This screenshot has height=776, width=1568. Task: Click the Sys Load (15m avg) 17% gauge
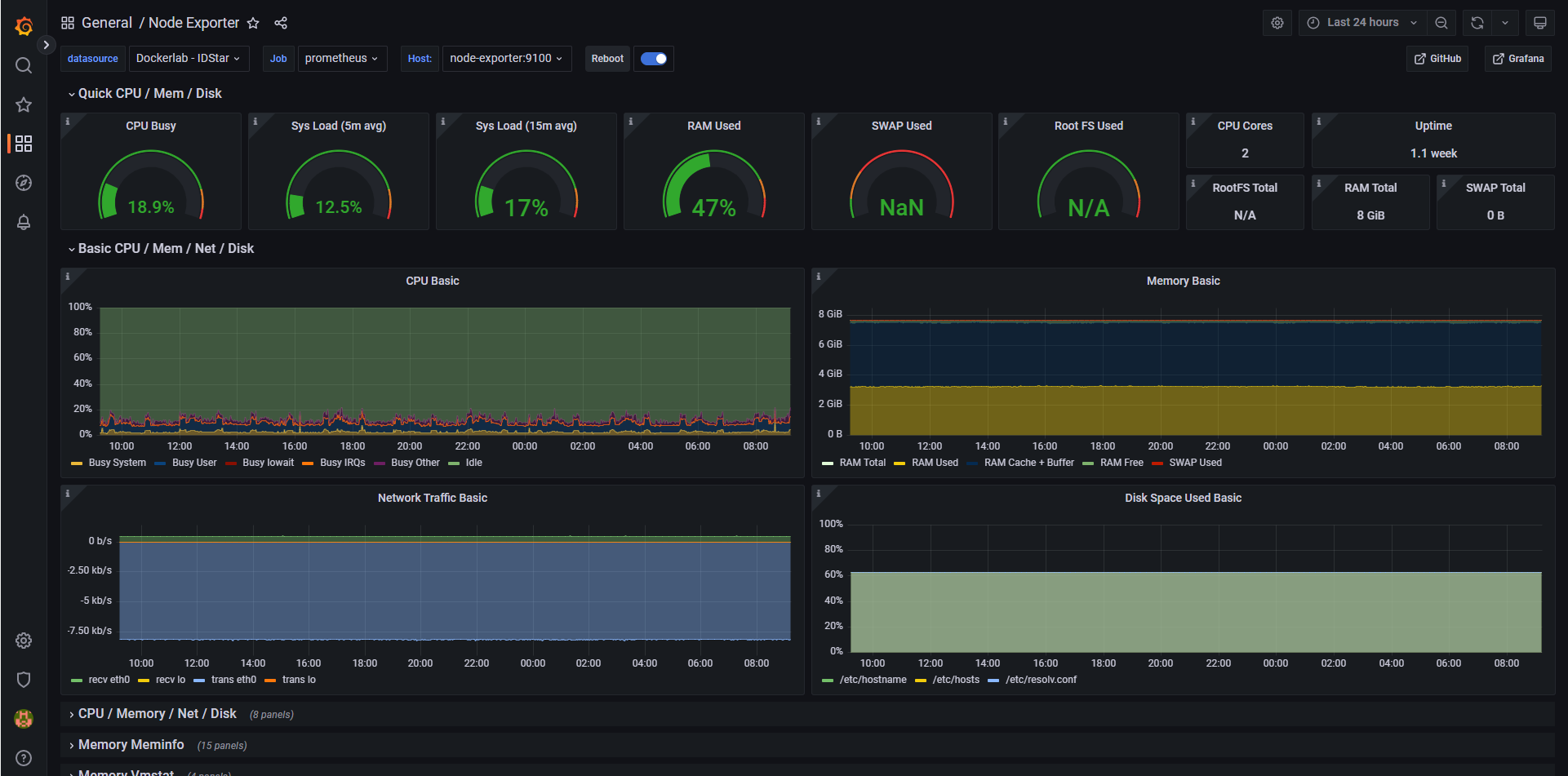(x=526, y=186)
